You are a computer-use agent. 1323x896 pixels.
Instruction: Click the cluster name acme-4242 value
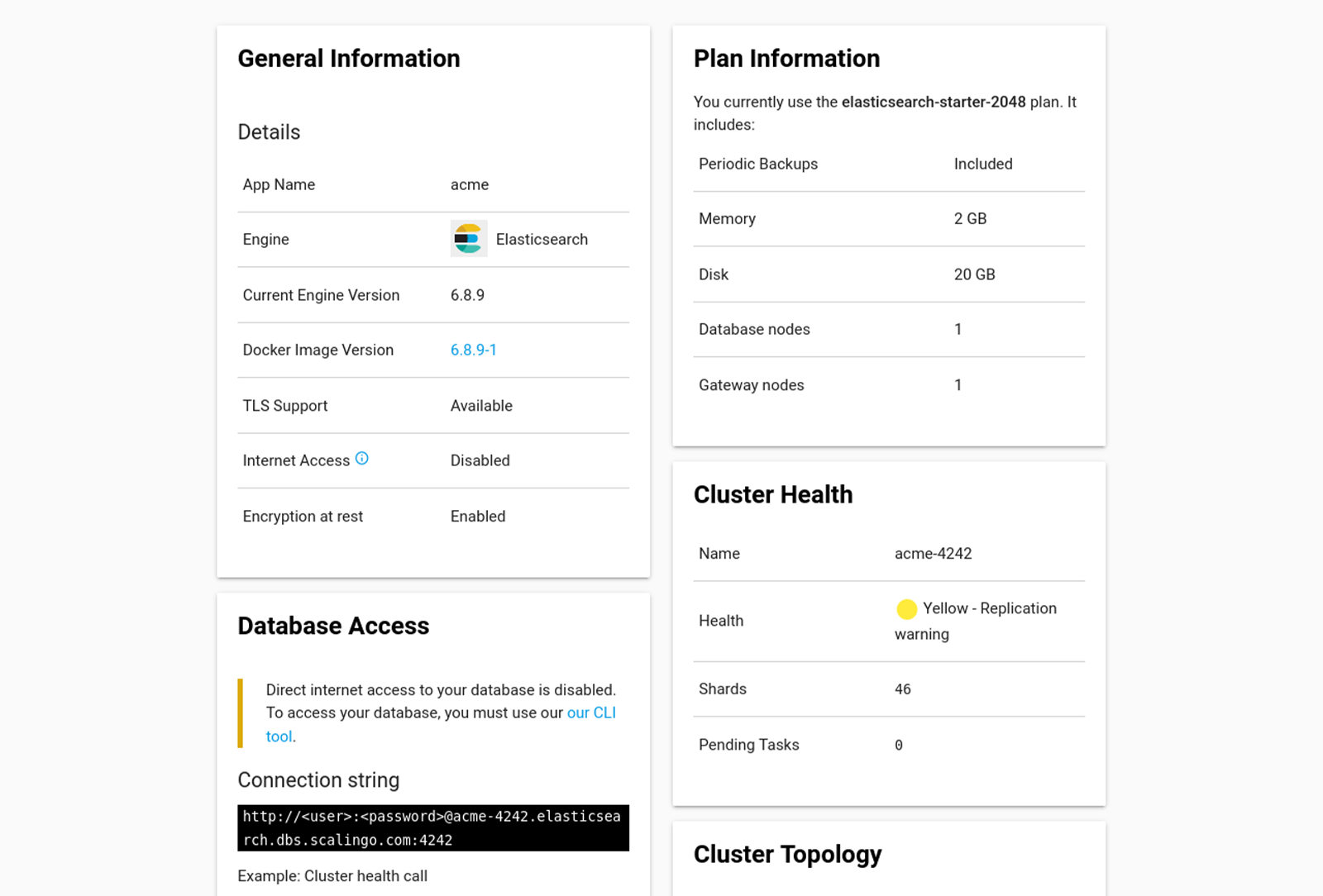pyautogui.click(x=933, y=554)
